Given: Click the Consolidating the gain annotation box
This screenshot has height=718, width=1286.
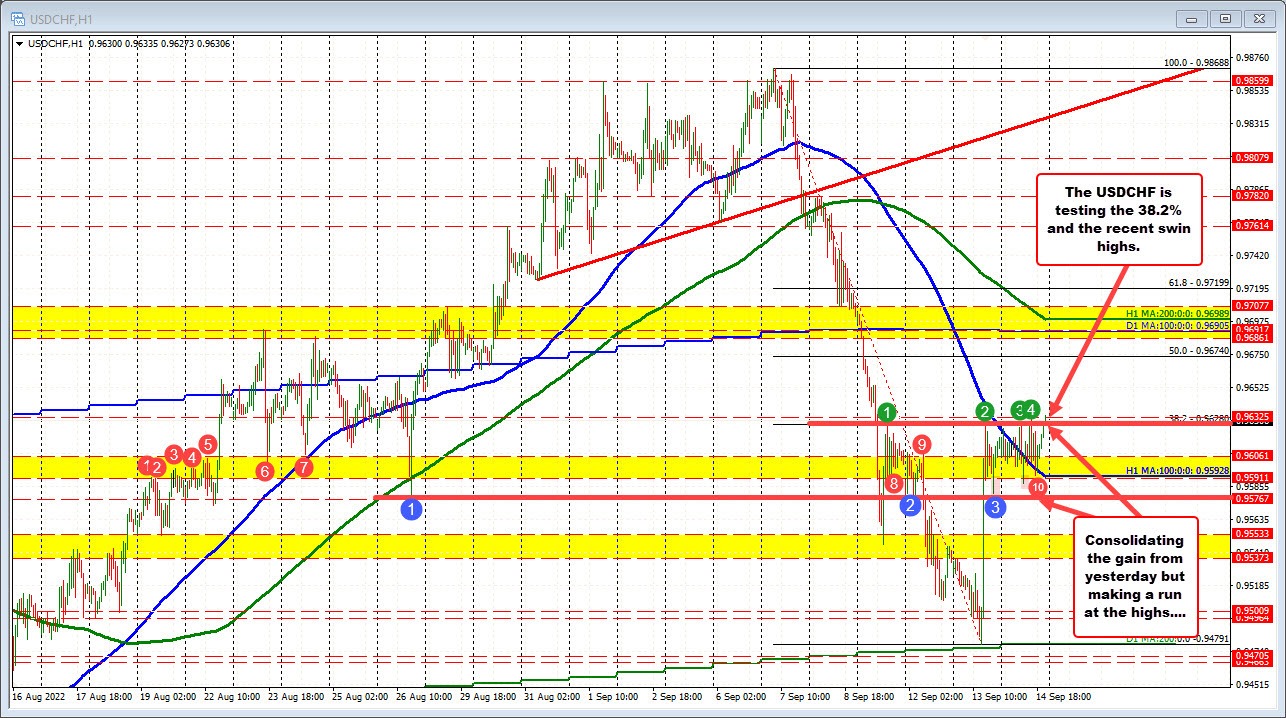Looking at the screenshot, I should tap(1137, 579).
